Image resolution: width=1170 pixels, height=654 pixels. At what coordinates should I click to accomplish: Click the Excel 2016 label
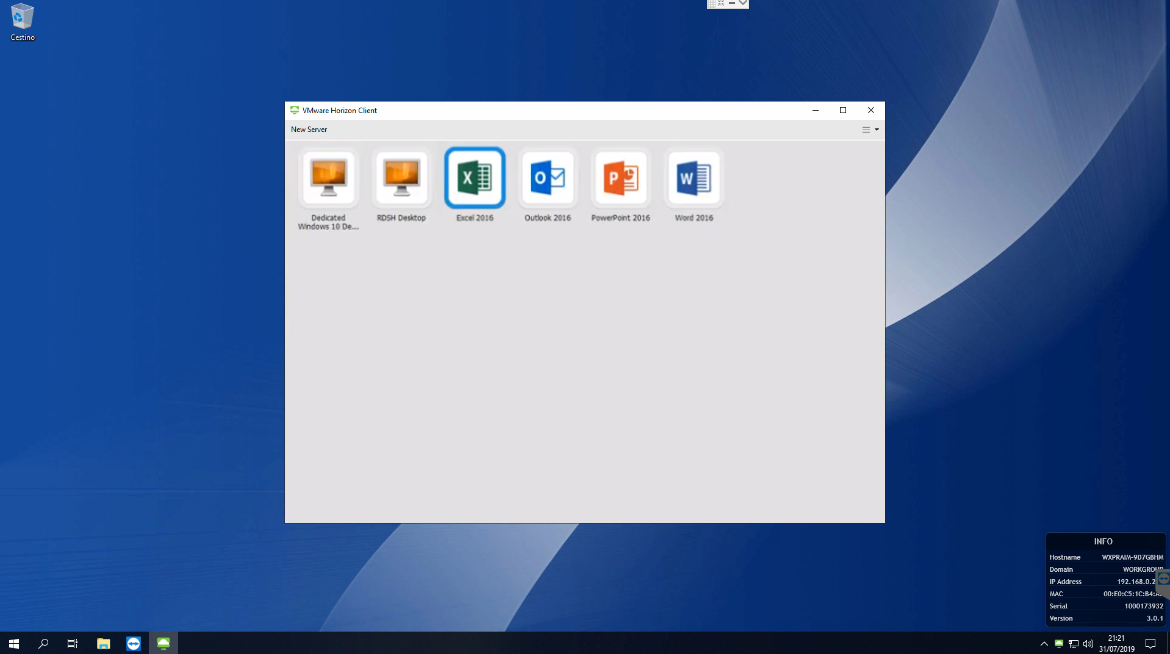pos(475,218)
